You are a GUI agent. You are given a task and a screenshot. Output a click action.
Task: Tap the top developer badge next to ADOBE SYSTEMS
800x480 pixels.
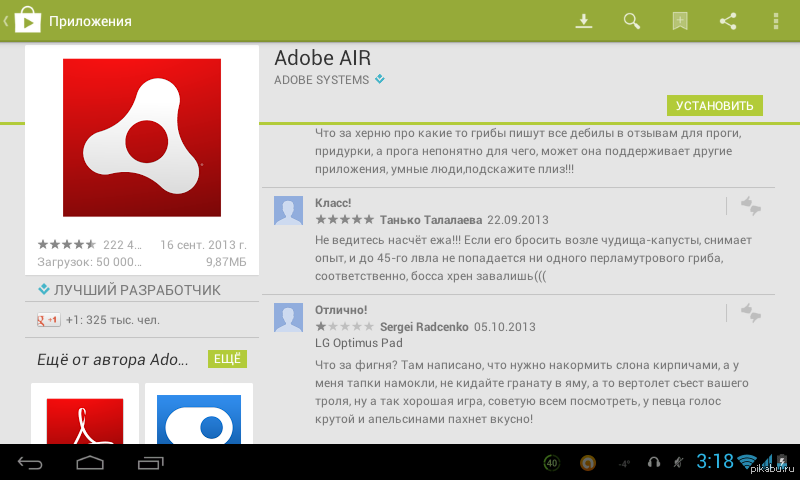pos(380,79)
